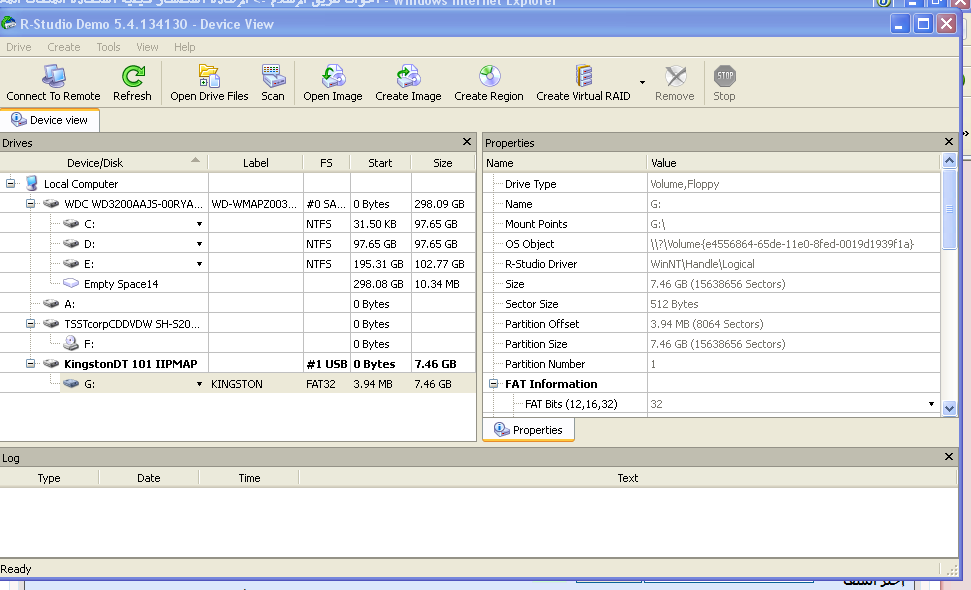The width and height of the screenshot is (971, 590).
Task: Select the KINGSTON label cell
Action: tap(256, 384)
